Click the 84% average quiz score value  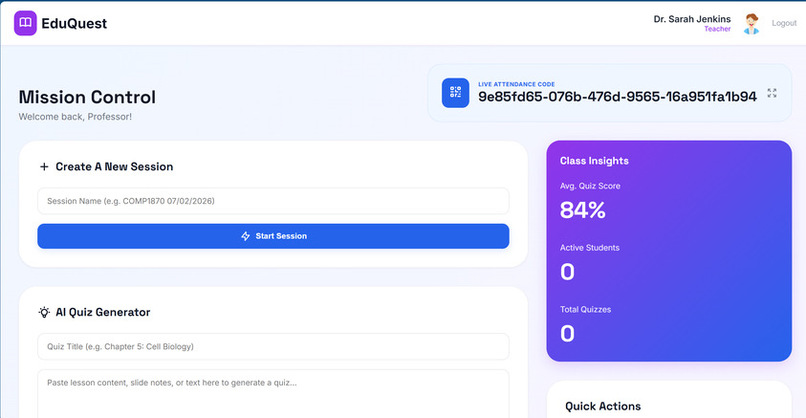pos(582,210)
